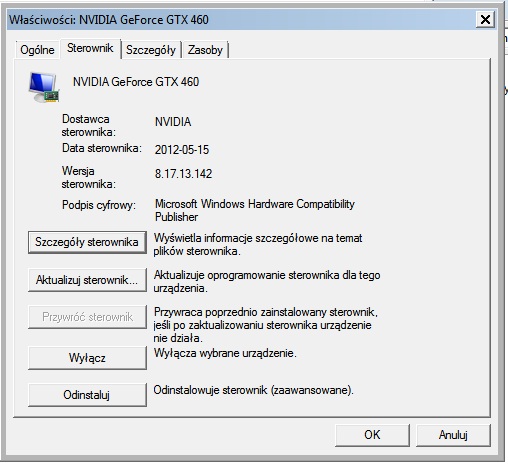Image resolution: width=508 pixels, height=464 pixels.
Task: Switch to the Ogólne tab
Action: pyautogui.click(x=37, y=50)
